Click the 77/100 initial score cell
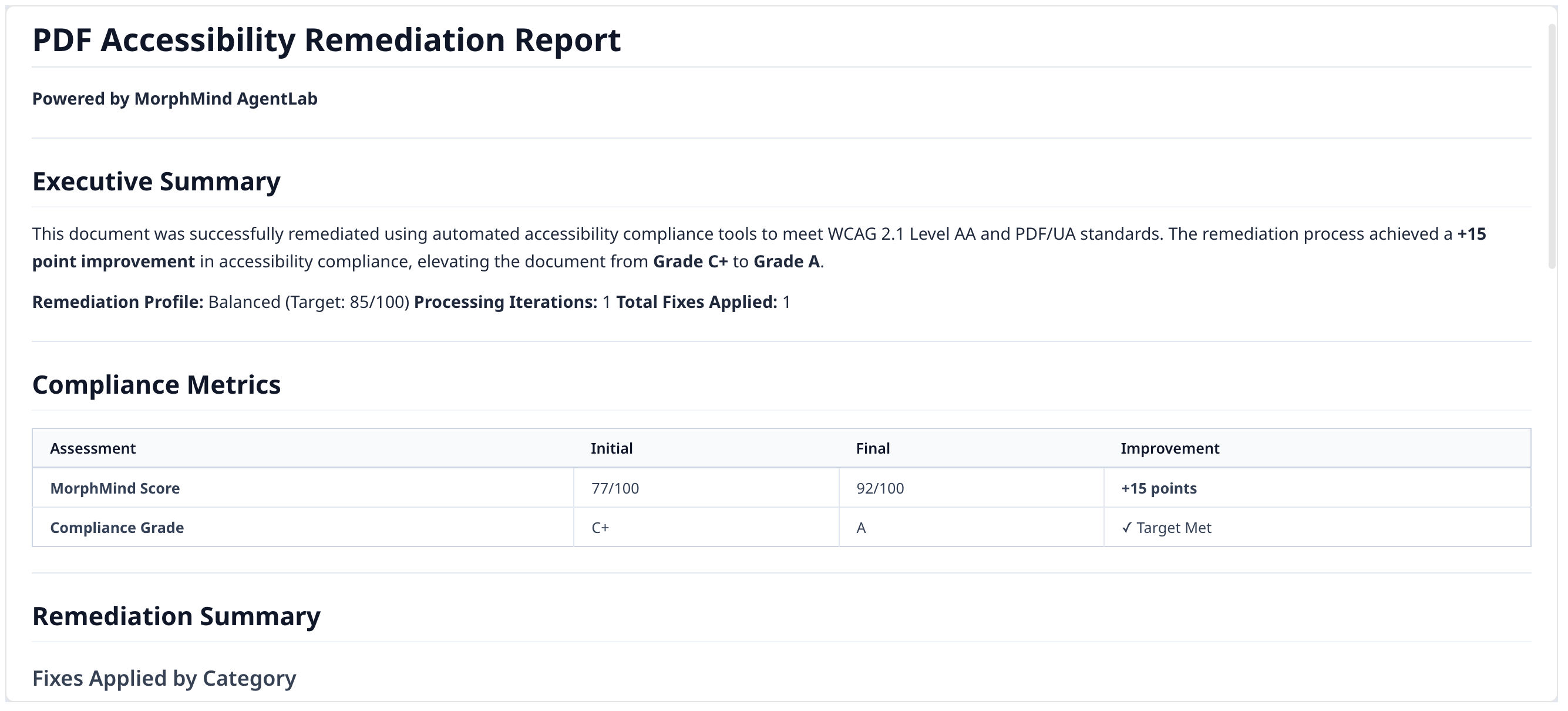 coord(615,489)
